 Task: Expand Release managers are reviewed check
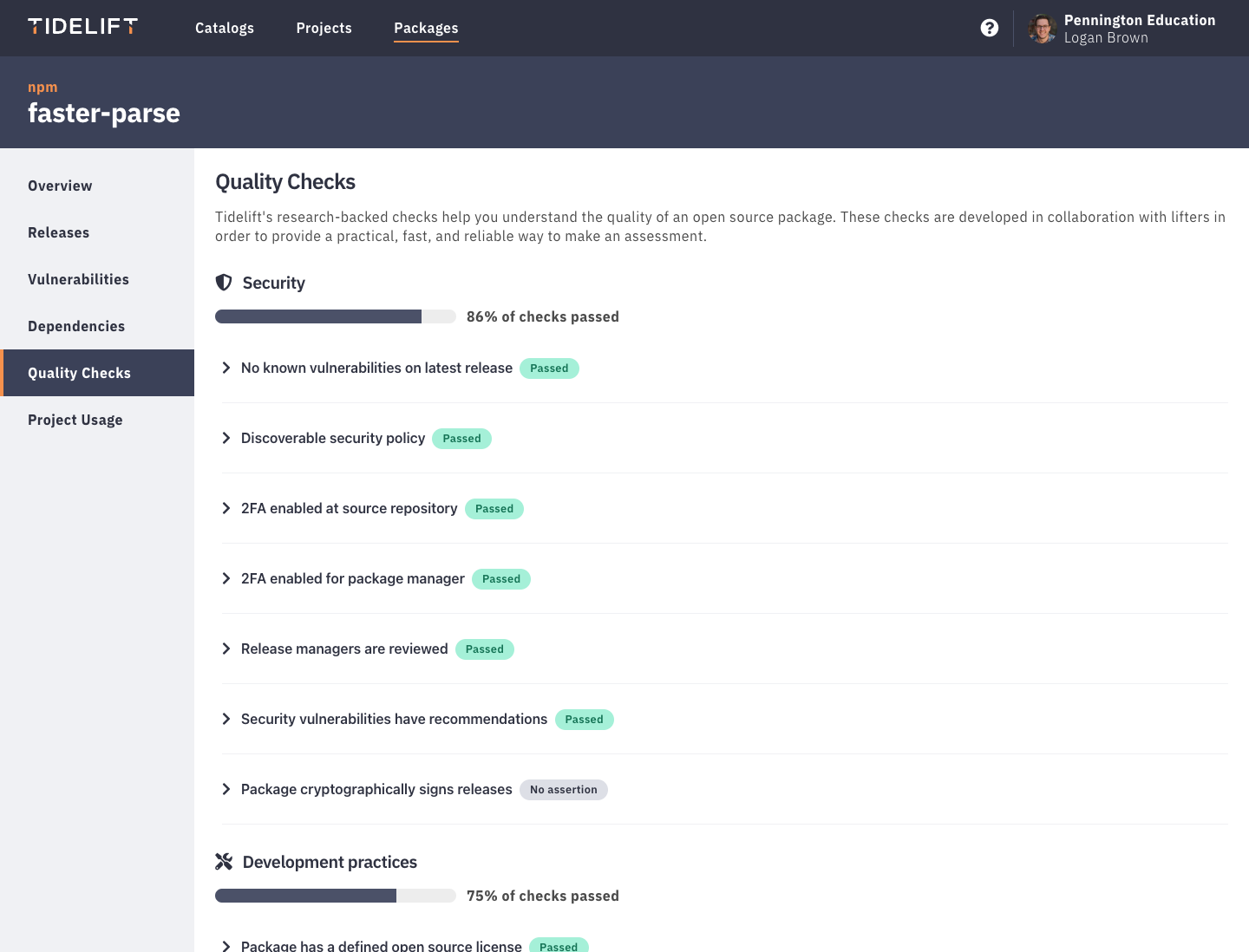[226, 649]
